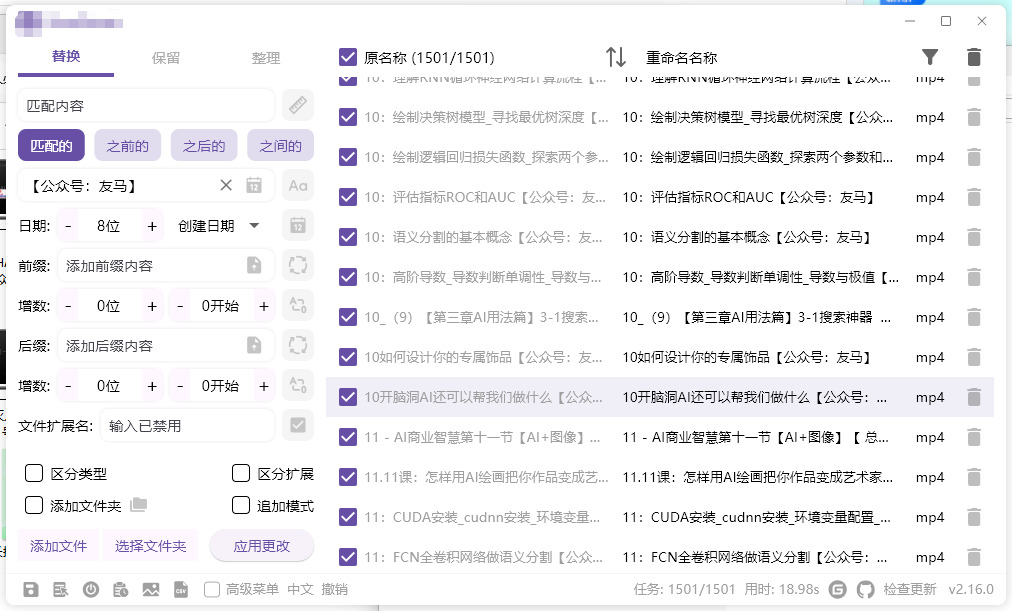Click the 选择文件夹 button

[x=150, y=546]
